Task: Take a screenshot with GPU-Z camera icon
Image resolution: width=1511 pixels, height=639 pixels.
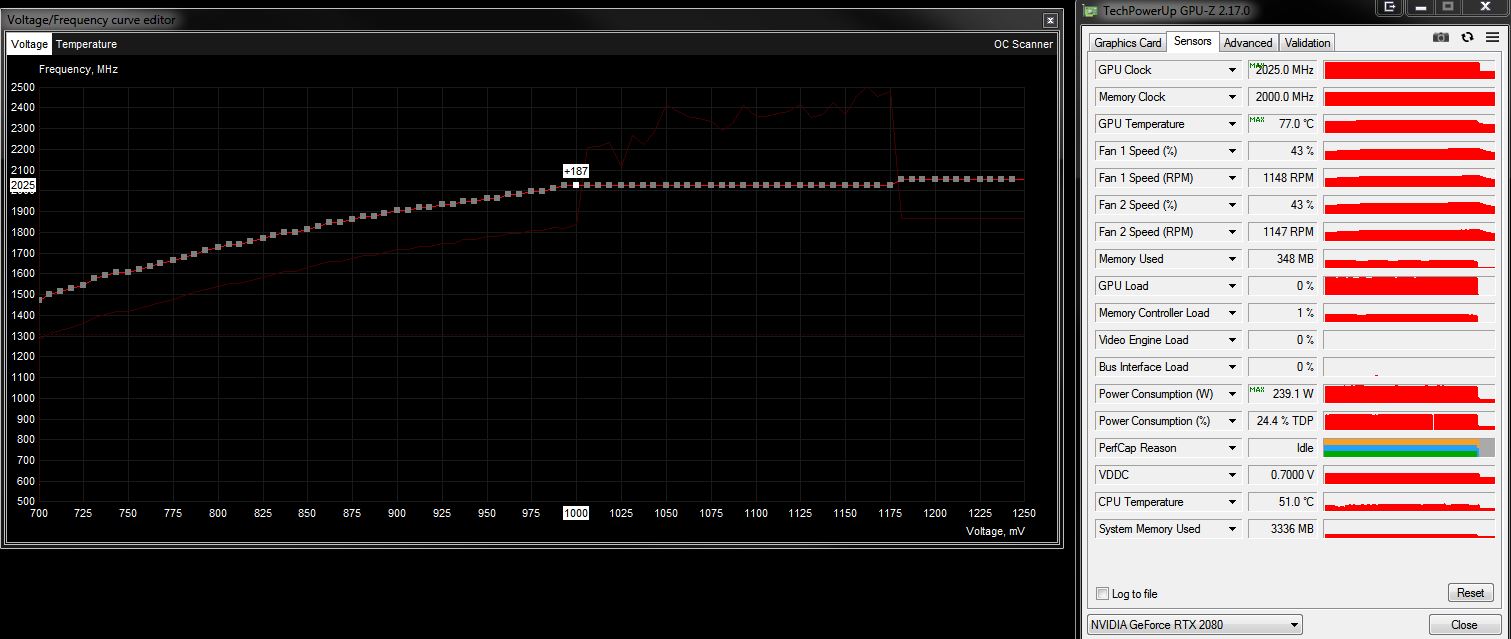Action: coord(1440,37)
